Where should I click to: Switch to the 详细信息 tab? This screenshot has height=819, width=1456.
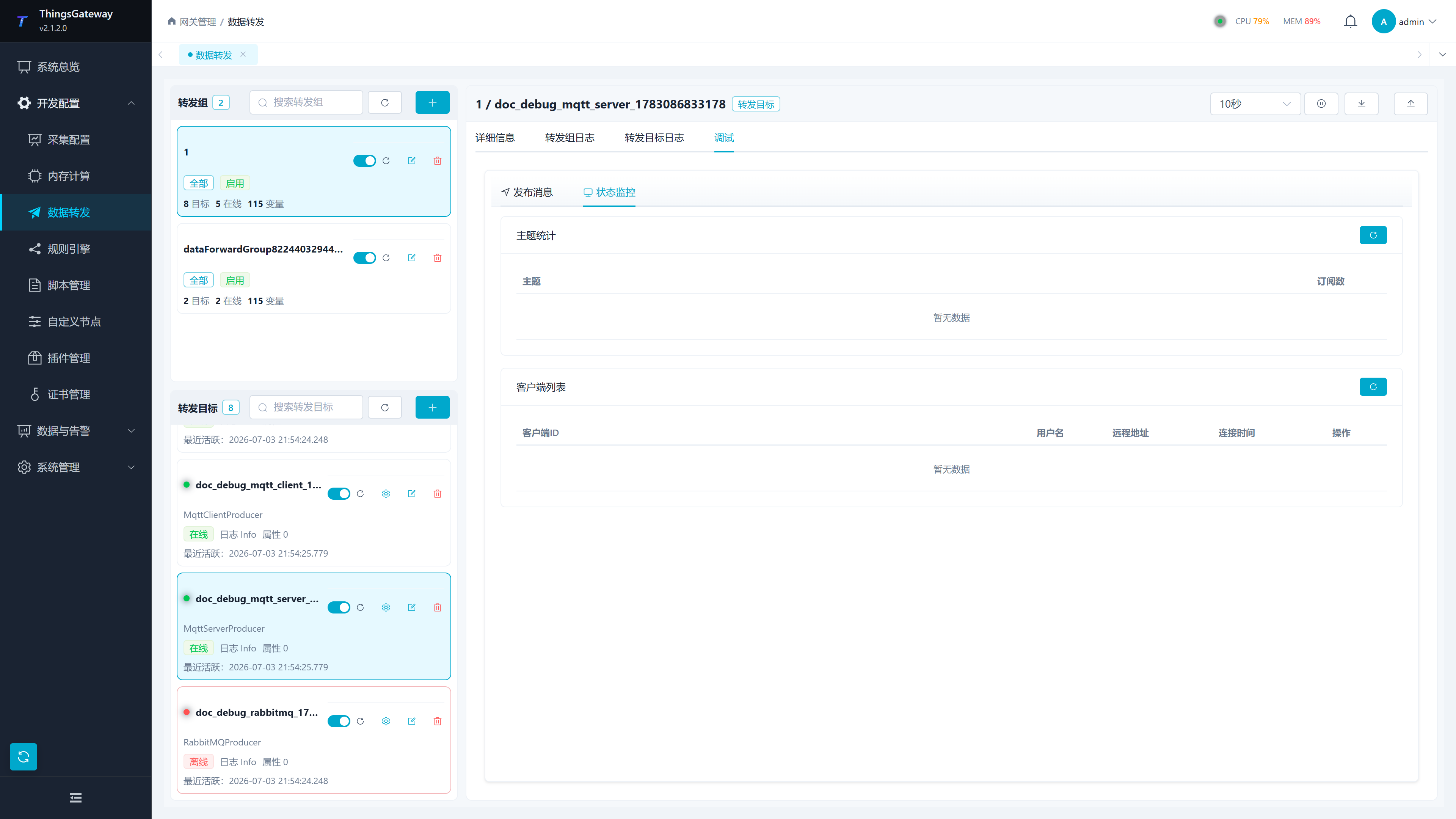(x=494, y=138)
